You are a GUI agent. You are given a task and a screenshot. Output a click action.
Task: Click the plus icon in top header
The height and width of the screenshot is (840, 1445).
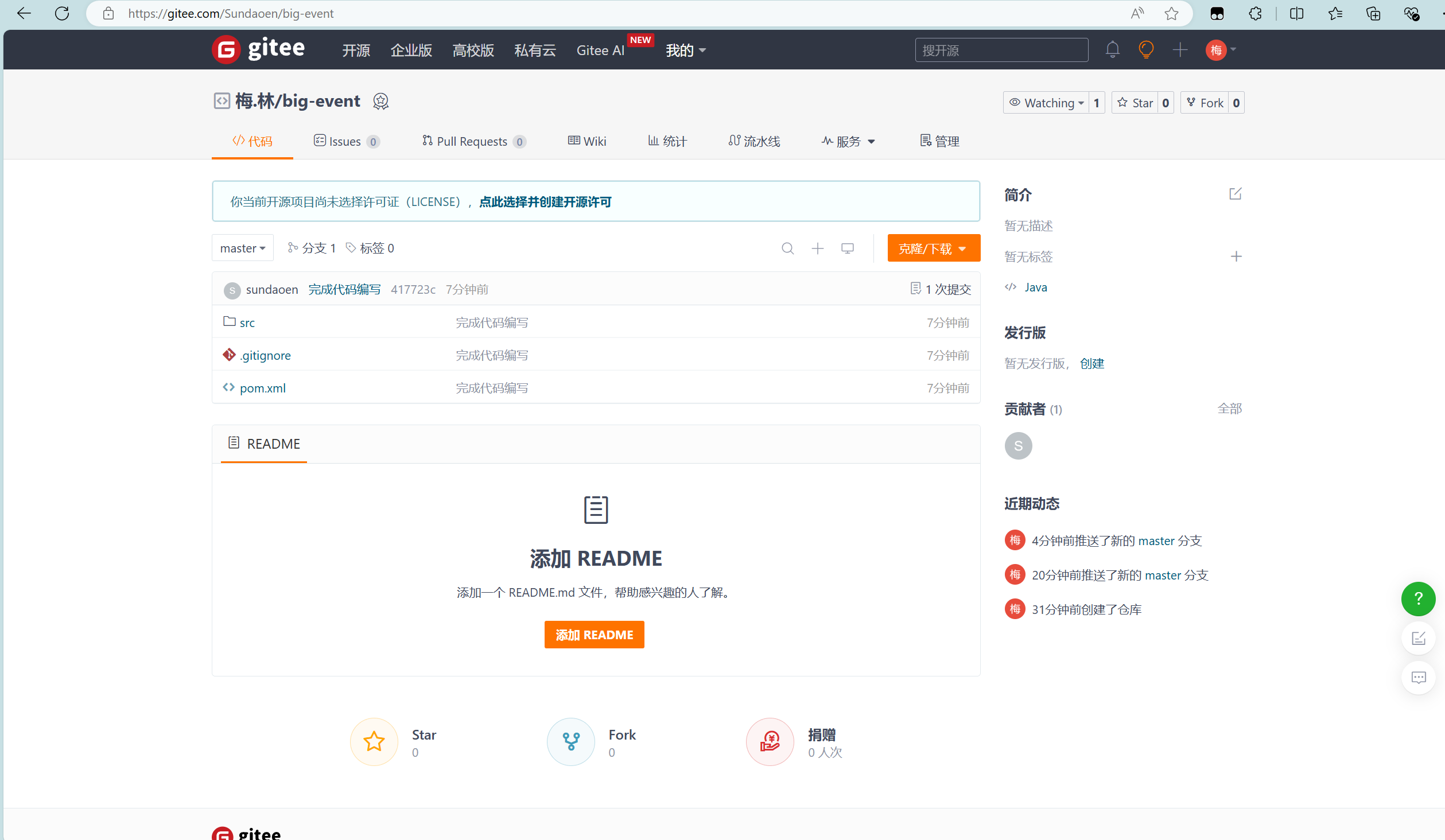(x=1180, y=50)
